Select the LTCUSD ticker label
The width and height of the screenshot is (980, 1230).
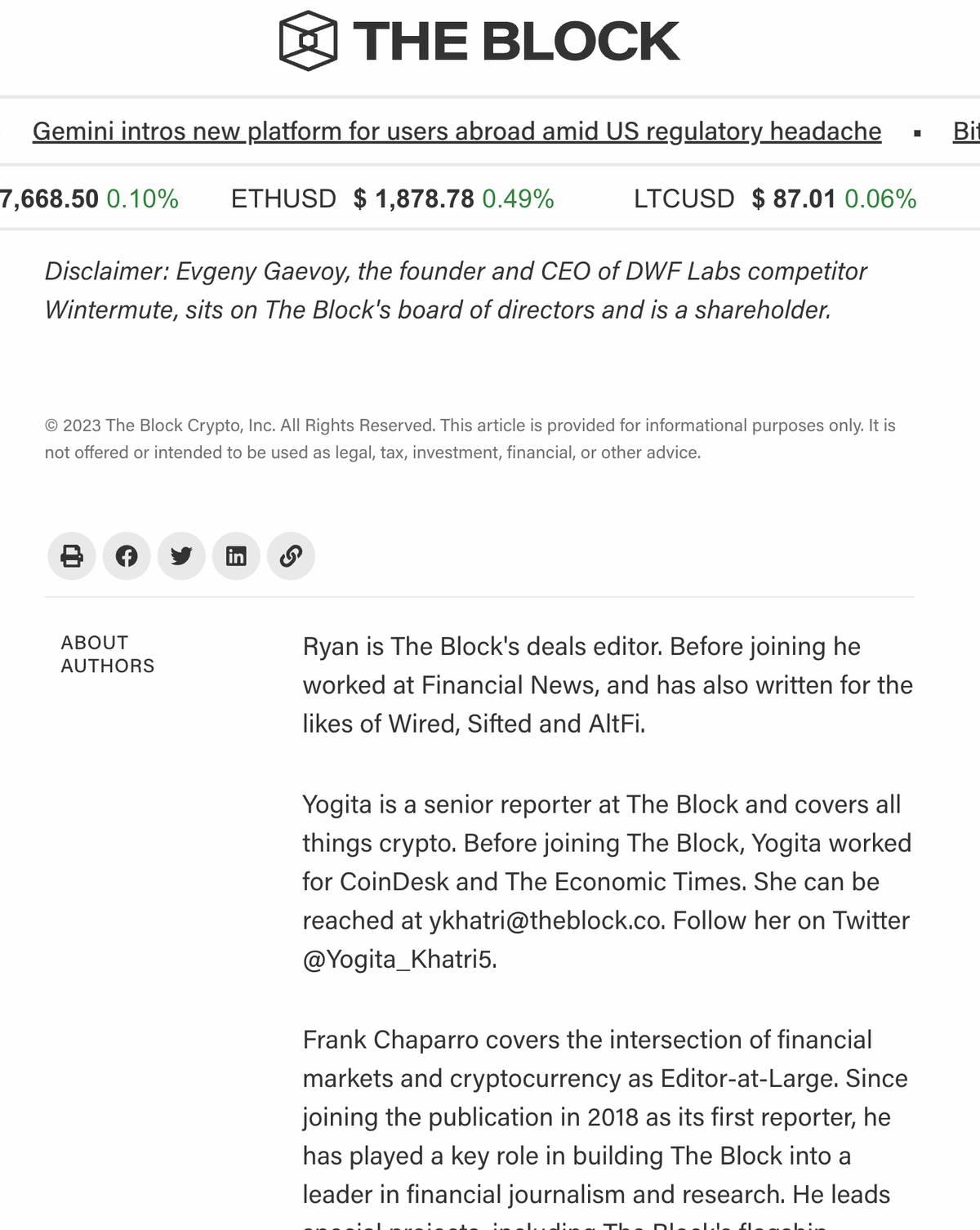pos(684,198)
